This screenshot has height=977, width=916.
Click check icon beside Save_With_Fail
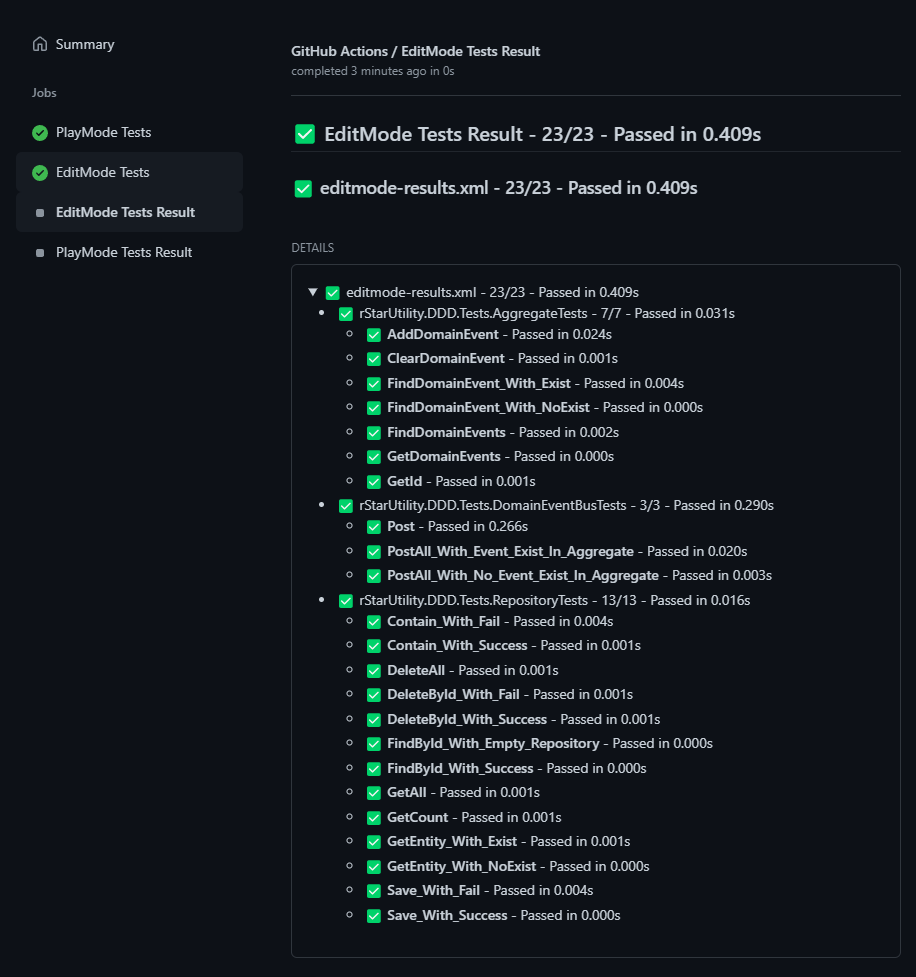(374, 891)
